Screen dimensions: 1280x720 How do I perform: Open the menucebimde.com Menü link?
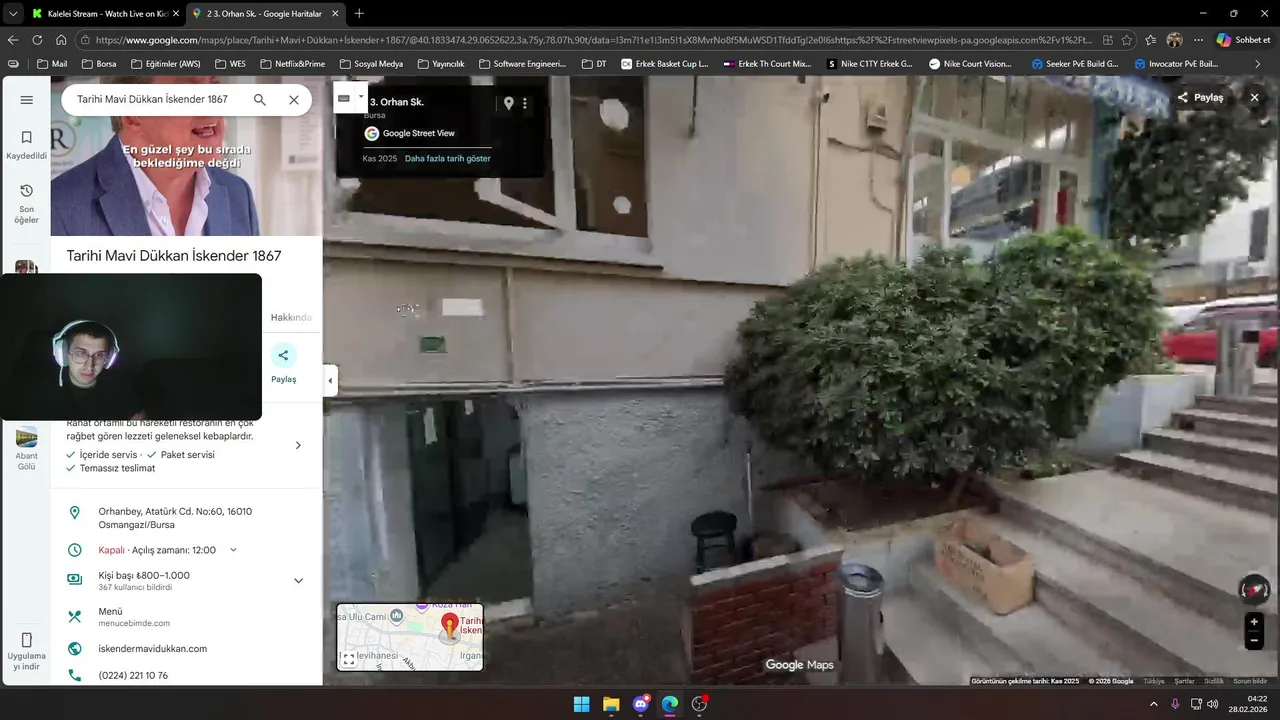pos(134,617)
